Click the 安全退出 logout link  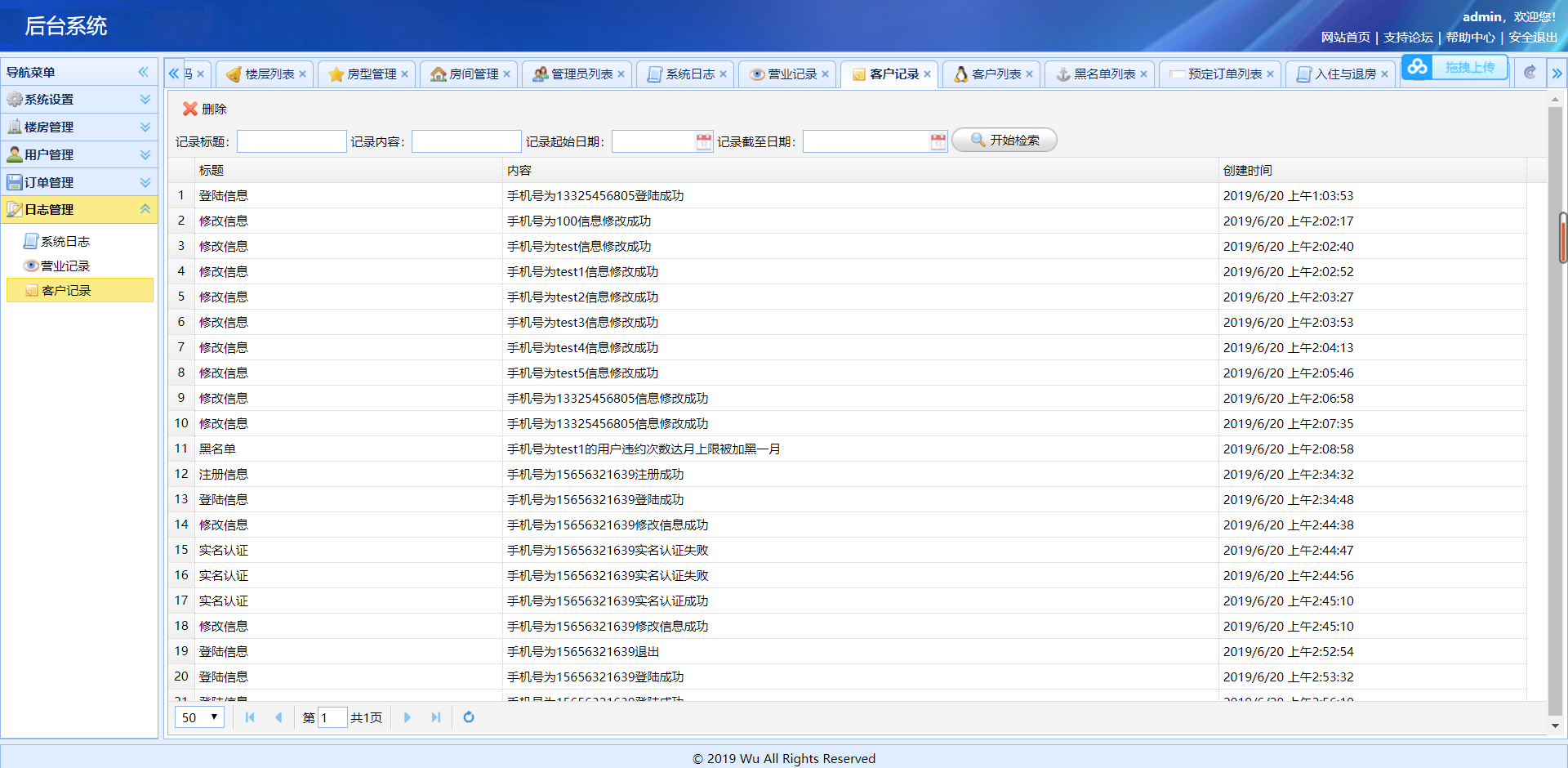point(1533,38)
